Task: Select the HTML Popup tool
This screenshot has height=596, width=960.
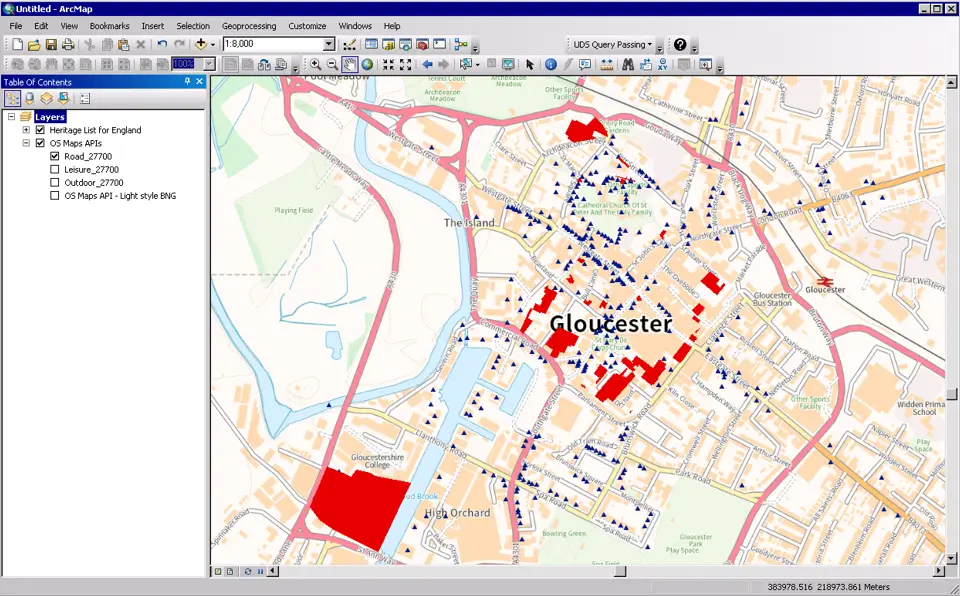Action: (585, 64)
